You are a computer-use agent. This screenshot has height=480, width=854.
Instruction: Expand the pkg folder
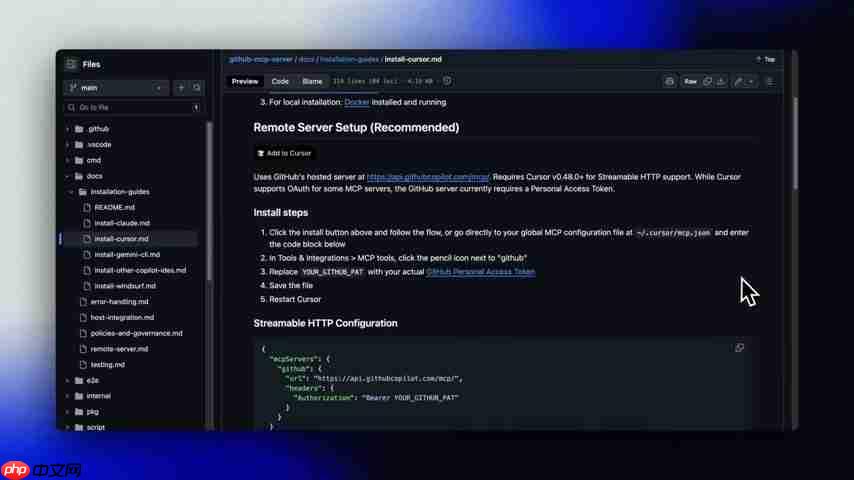click(68, 412)
